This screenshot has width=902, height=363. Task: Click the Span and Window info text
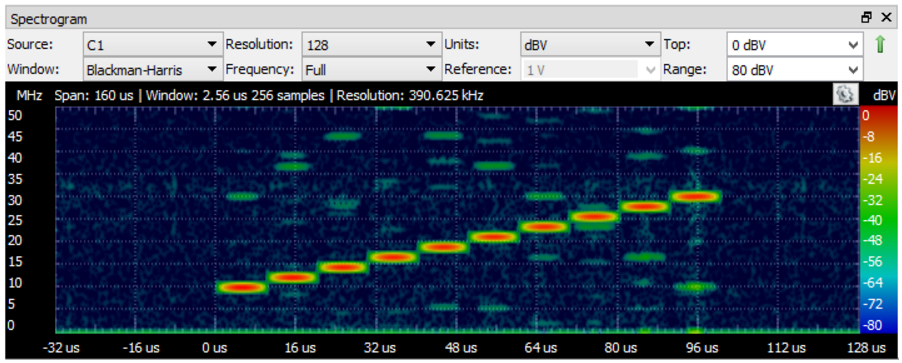[x=269, y=95]
